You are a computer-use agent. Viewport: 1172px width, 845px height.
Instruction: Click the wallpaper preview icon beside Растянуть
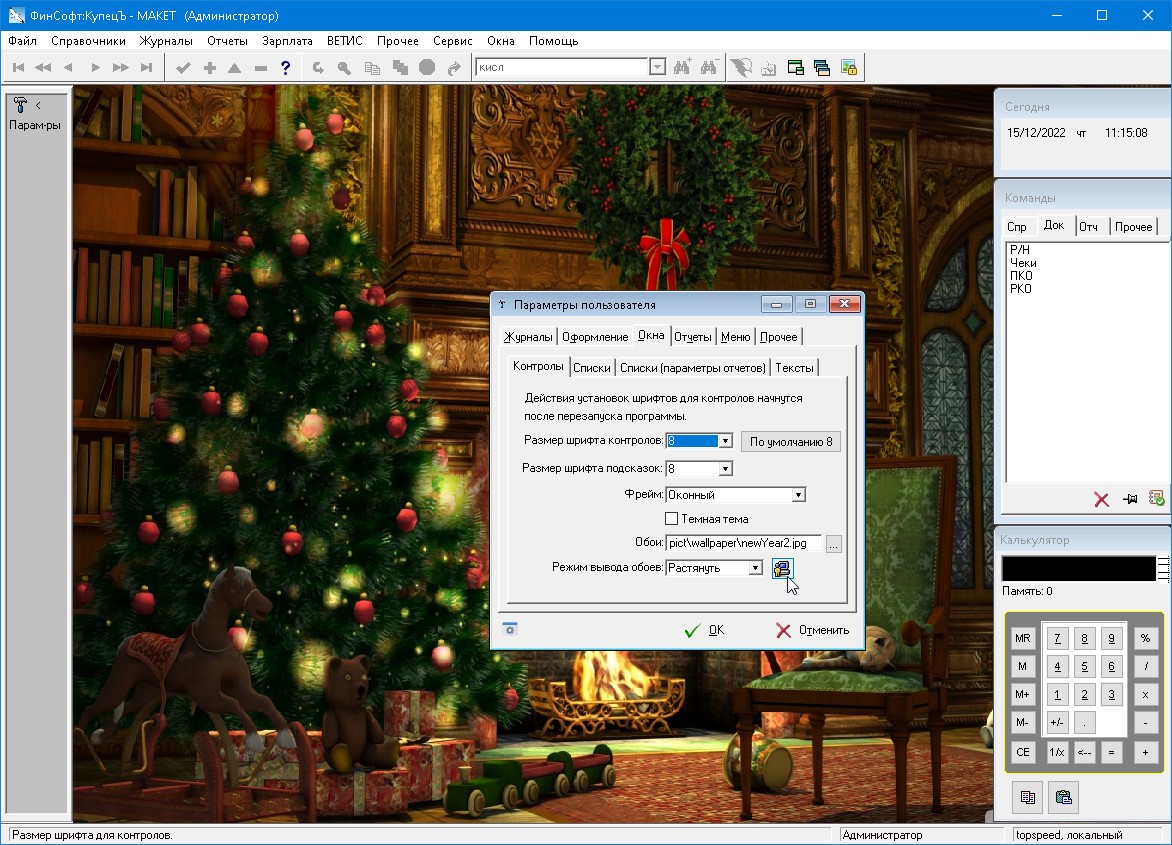pos(782,568)
